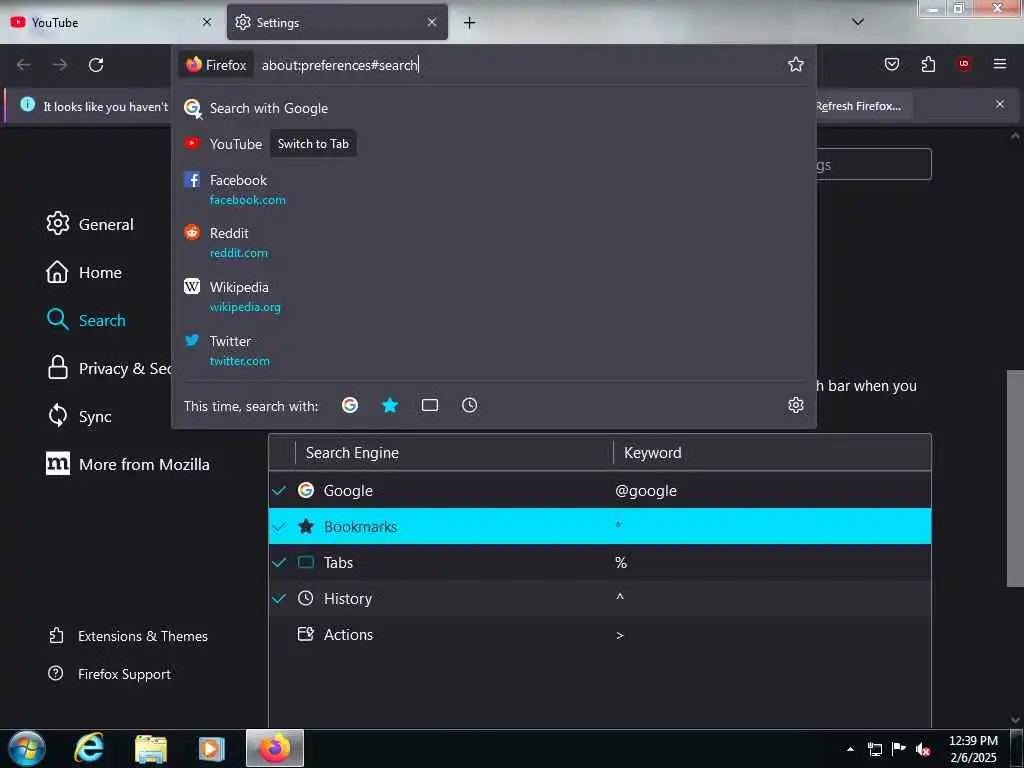Open the uBlock Origin extension icon

pyautogui.click(x=964, y=64)
